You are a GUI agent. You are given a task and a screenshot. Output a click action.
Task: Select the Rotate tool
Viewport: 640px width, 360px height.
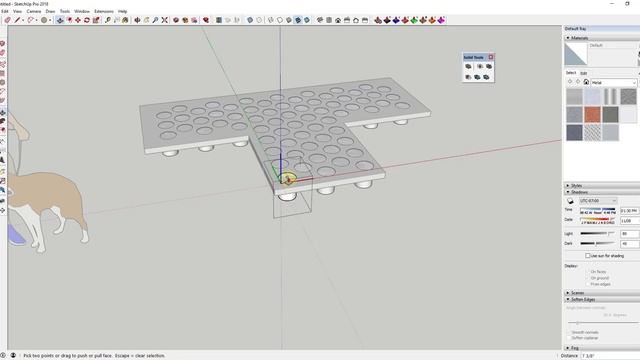tap(87, 20)
